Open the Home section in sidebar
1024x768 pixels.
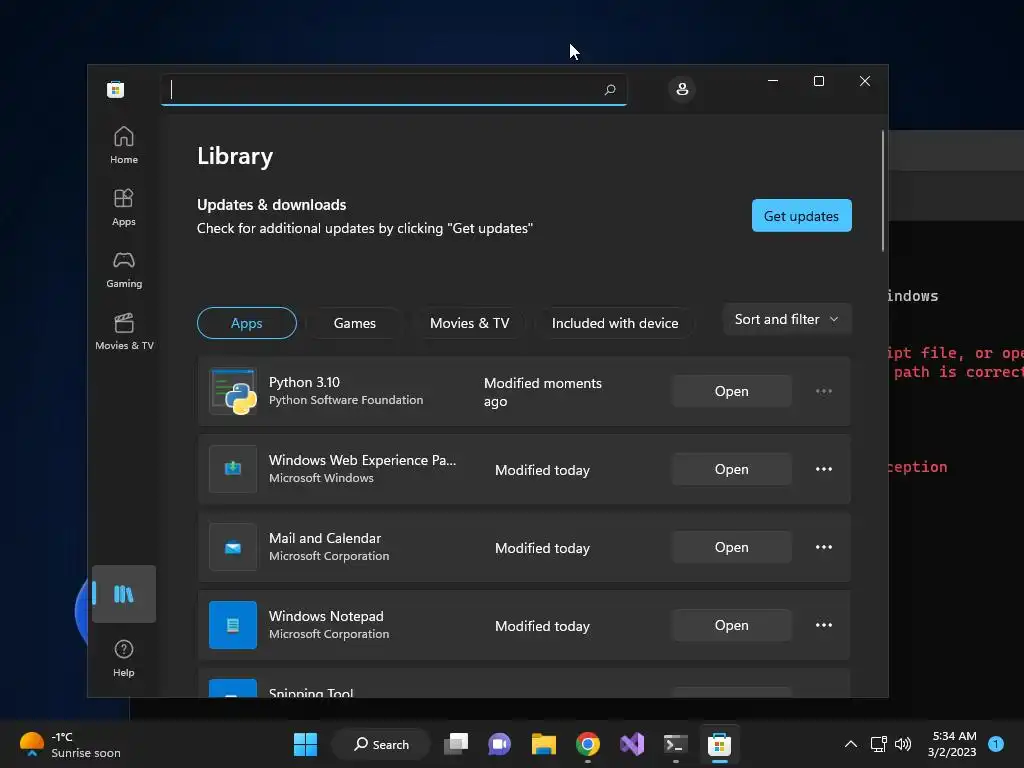[123, 145]
